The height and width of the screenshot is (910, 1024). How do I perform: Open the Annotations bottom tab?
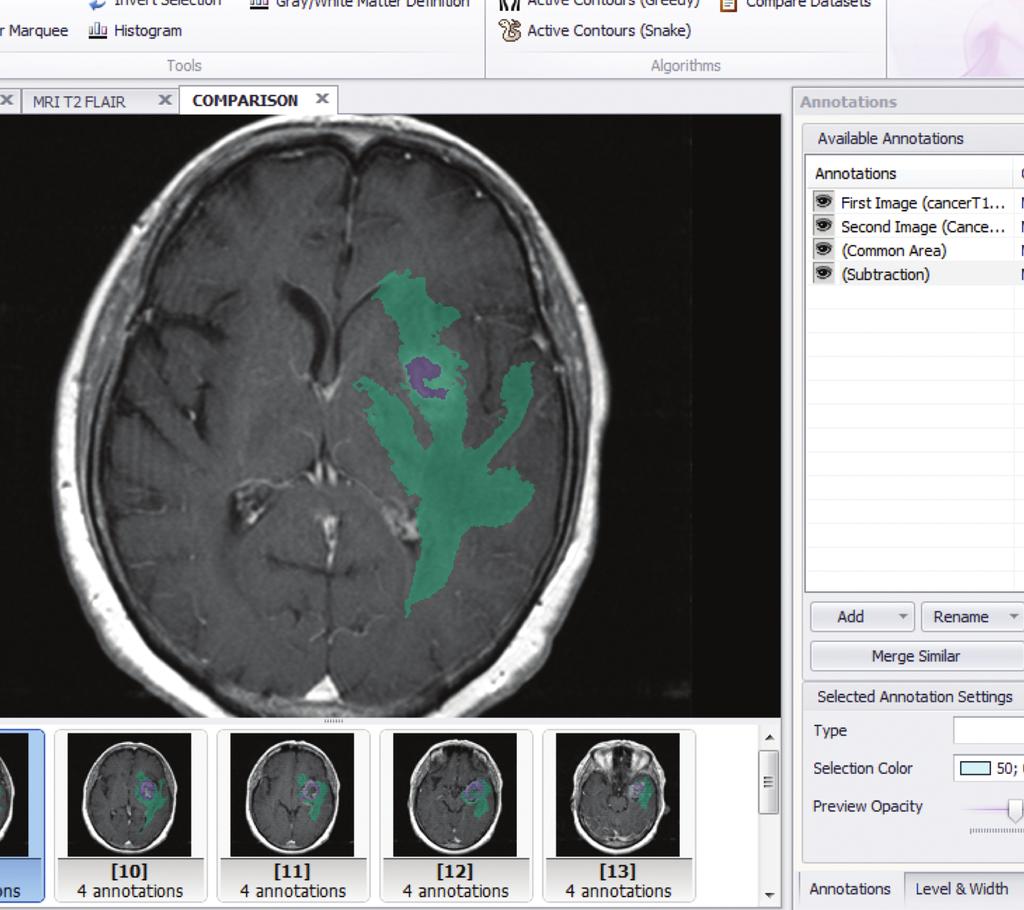(x=850, y=888)
